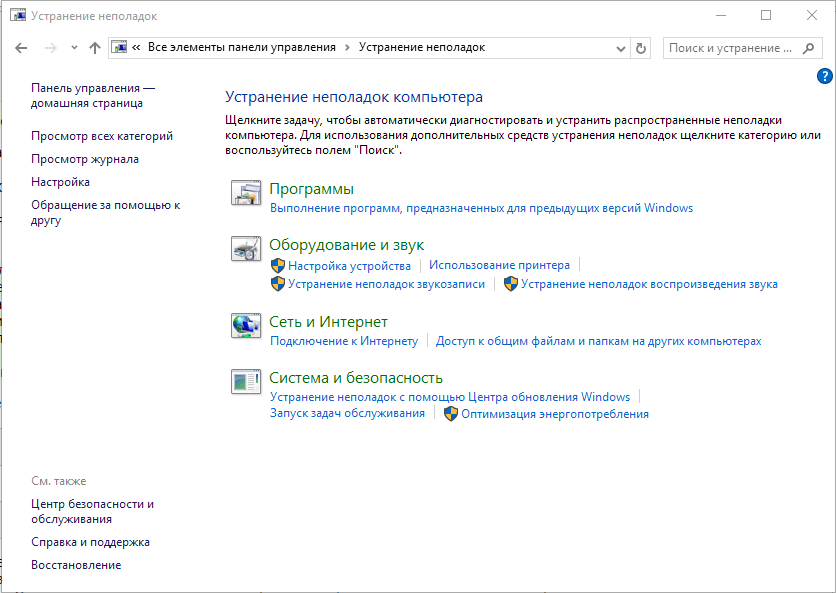Minimize the Устранение неполадок window
836x593 pixels.
pos(721,15)
